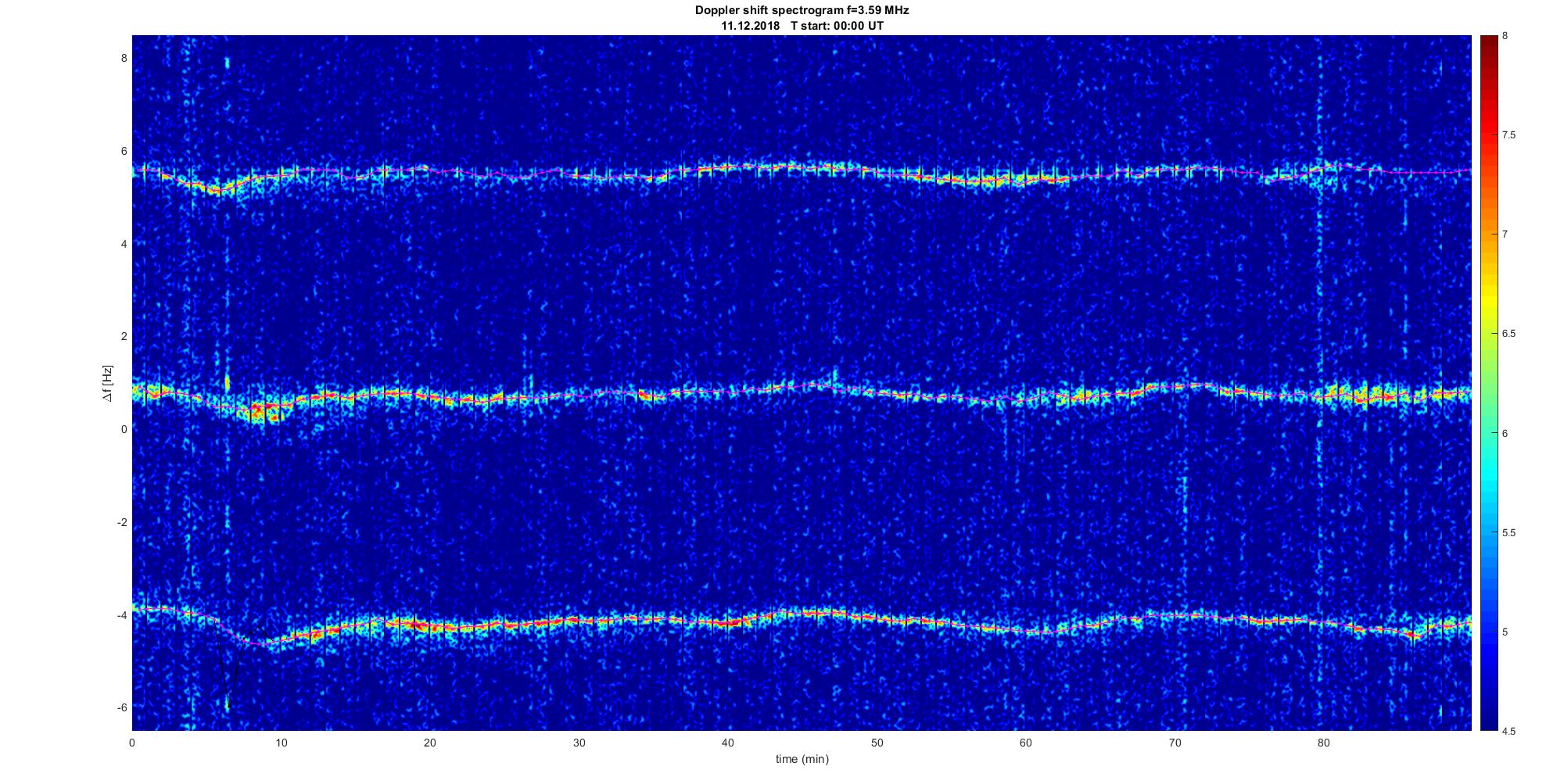Image resolution: width=1564 pixels, height=784 pixels.
Task: Click the x-axis tick label "80"
Action: [1324, 743]
